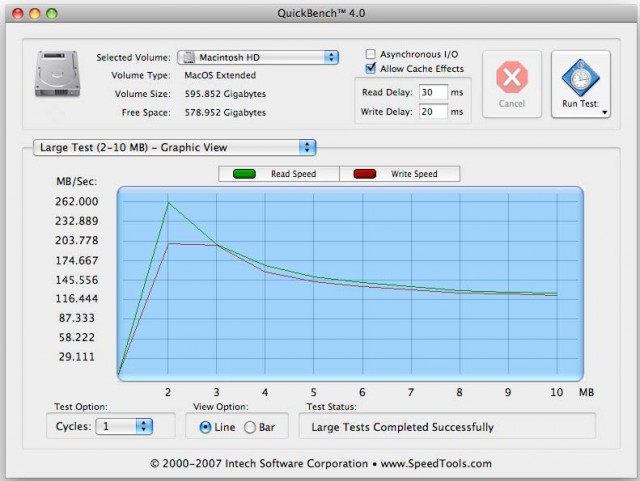Click the Write Delay input field
The height and width of the screenshot is (481, 640).
click(433, 111)
